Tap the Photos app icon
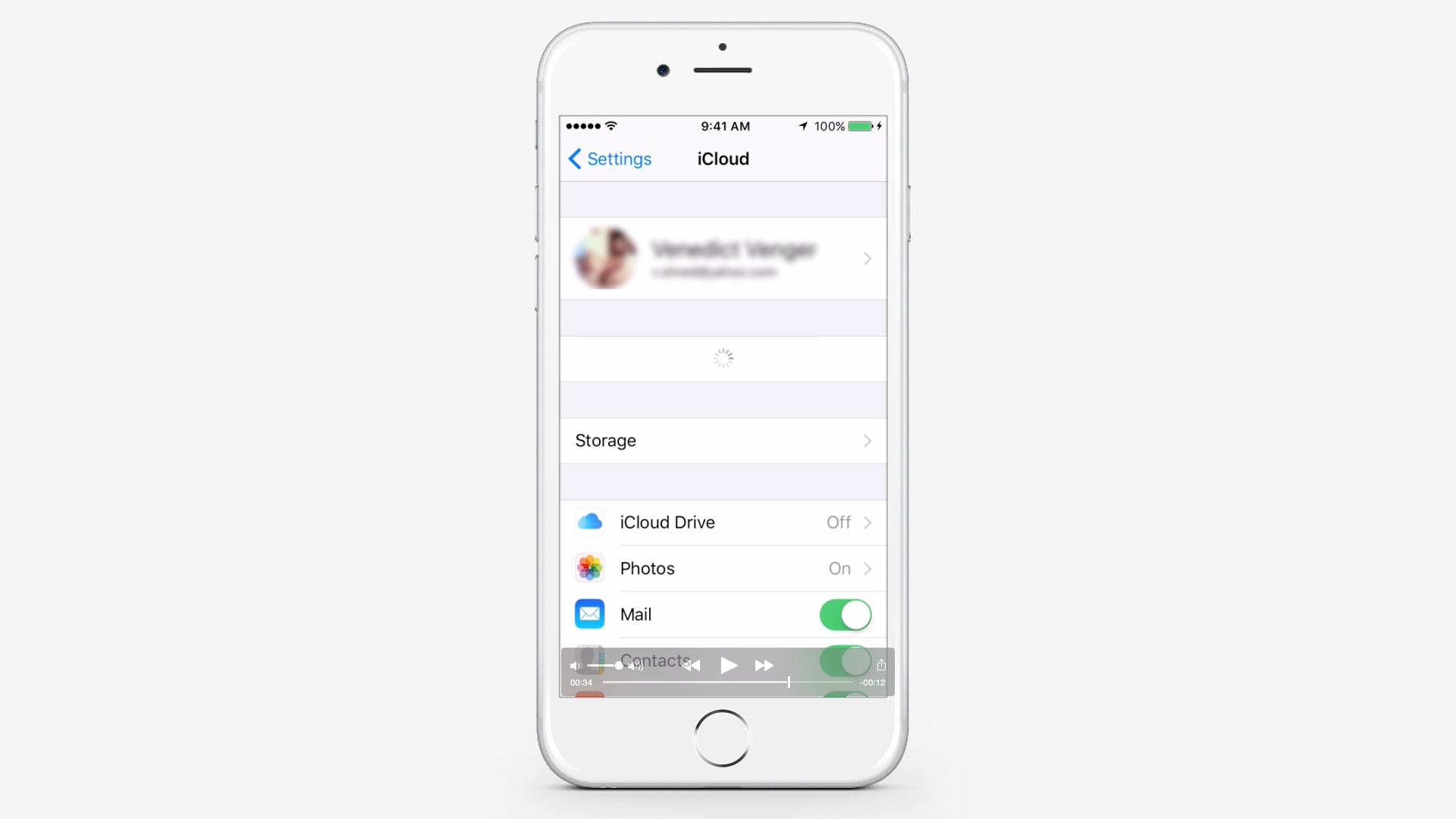 pyautogui.click(x=589, y=568)
